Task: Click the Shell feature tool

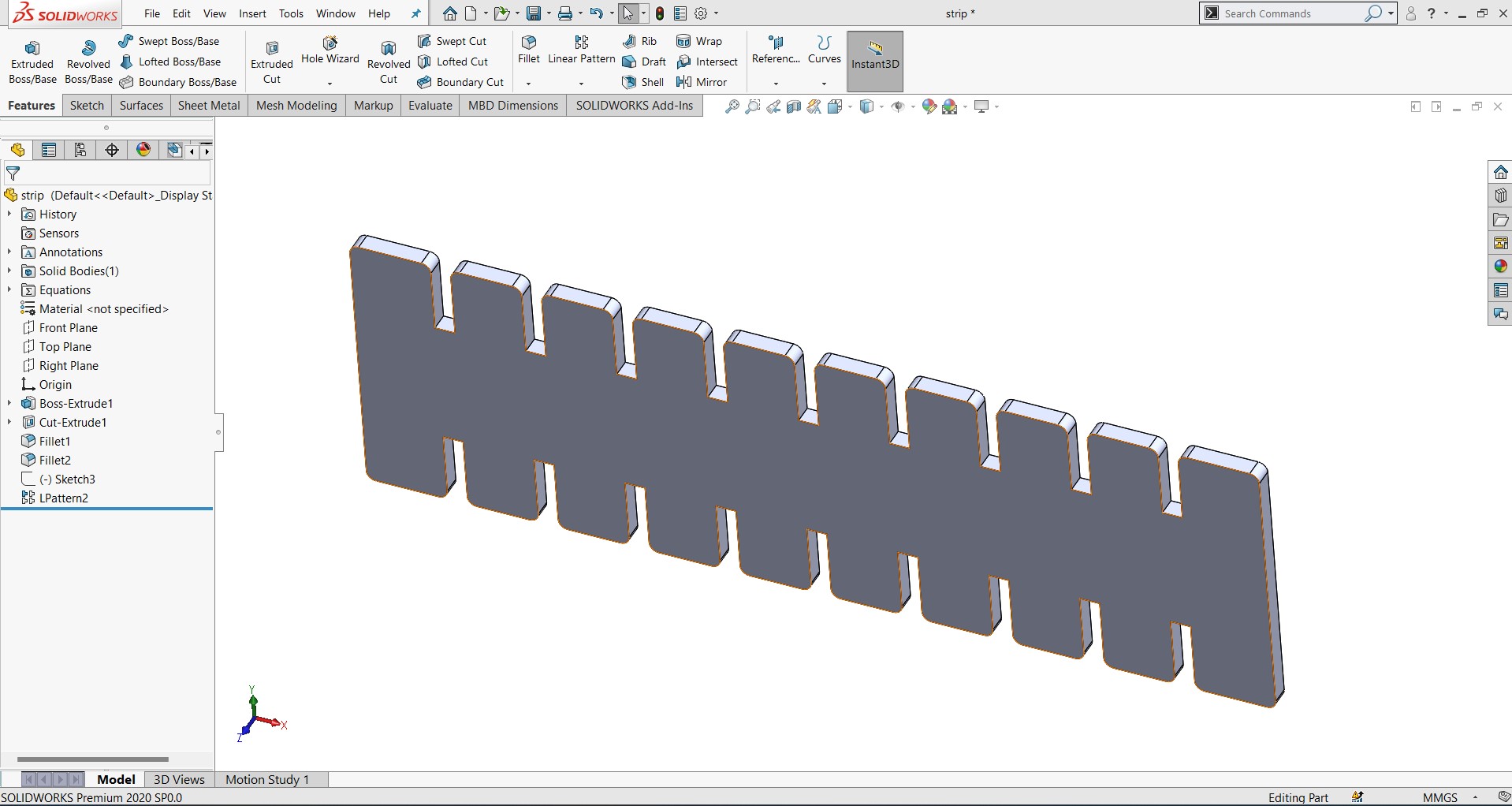Action: pyautogui.click(x=643, y=82)
